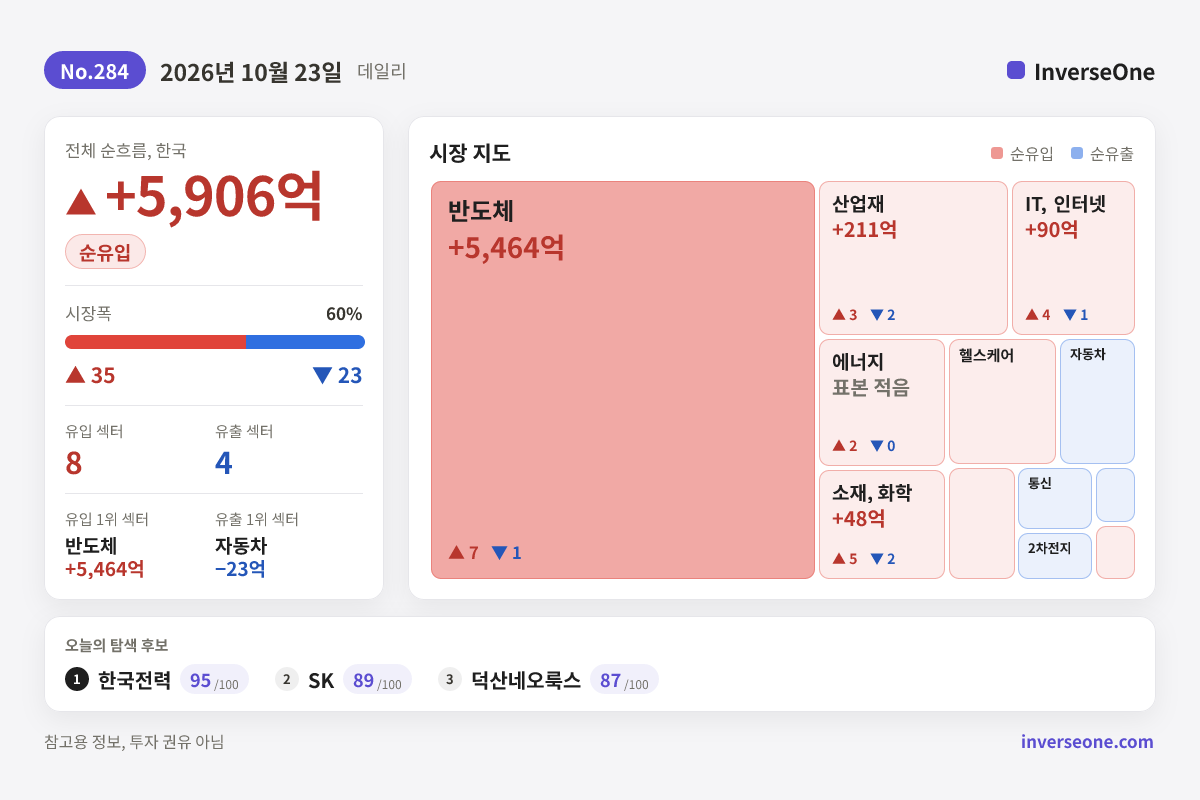
Task: Click the large red up-triangle beside +5,906억
Action: 81,201
